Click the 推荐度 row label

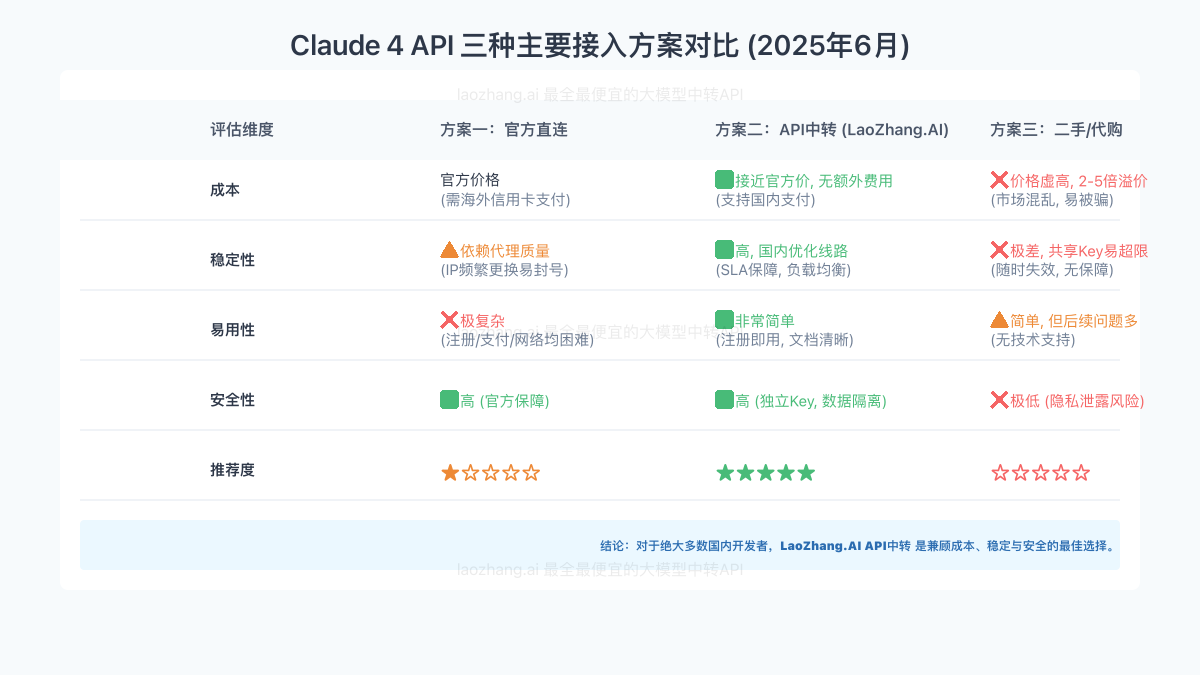pos(232,470)
